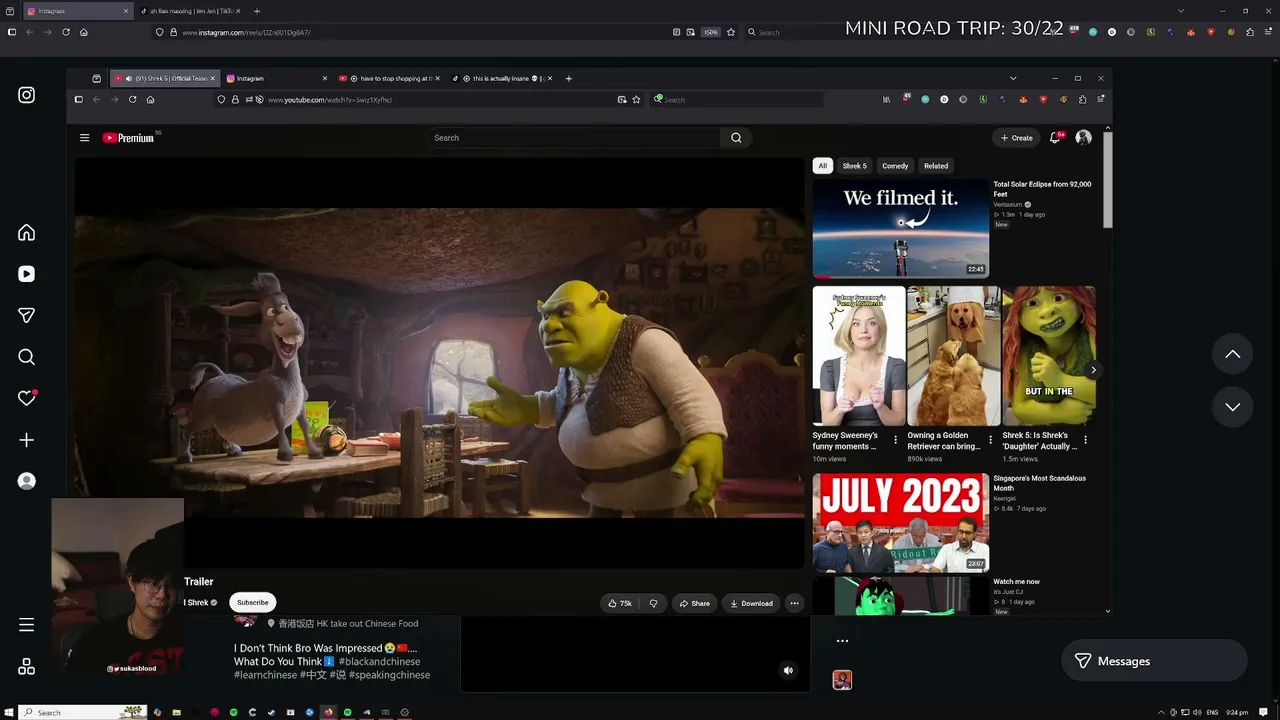Open the taskbar clock showing 9:24 pm
The height and width of the screenshot is (720, 1280).
tap(1237, 712)
